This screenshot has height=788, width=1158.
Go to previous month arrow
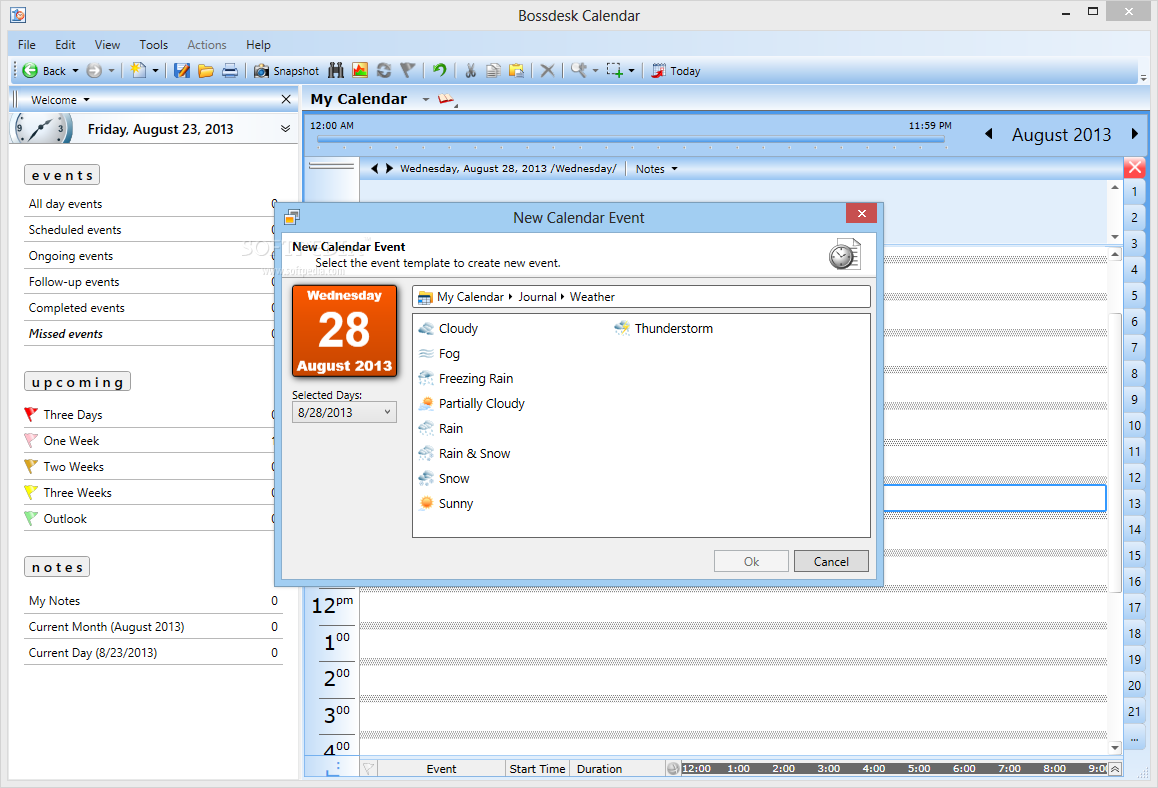[989, 134]
